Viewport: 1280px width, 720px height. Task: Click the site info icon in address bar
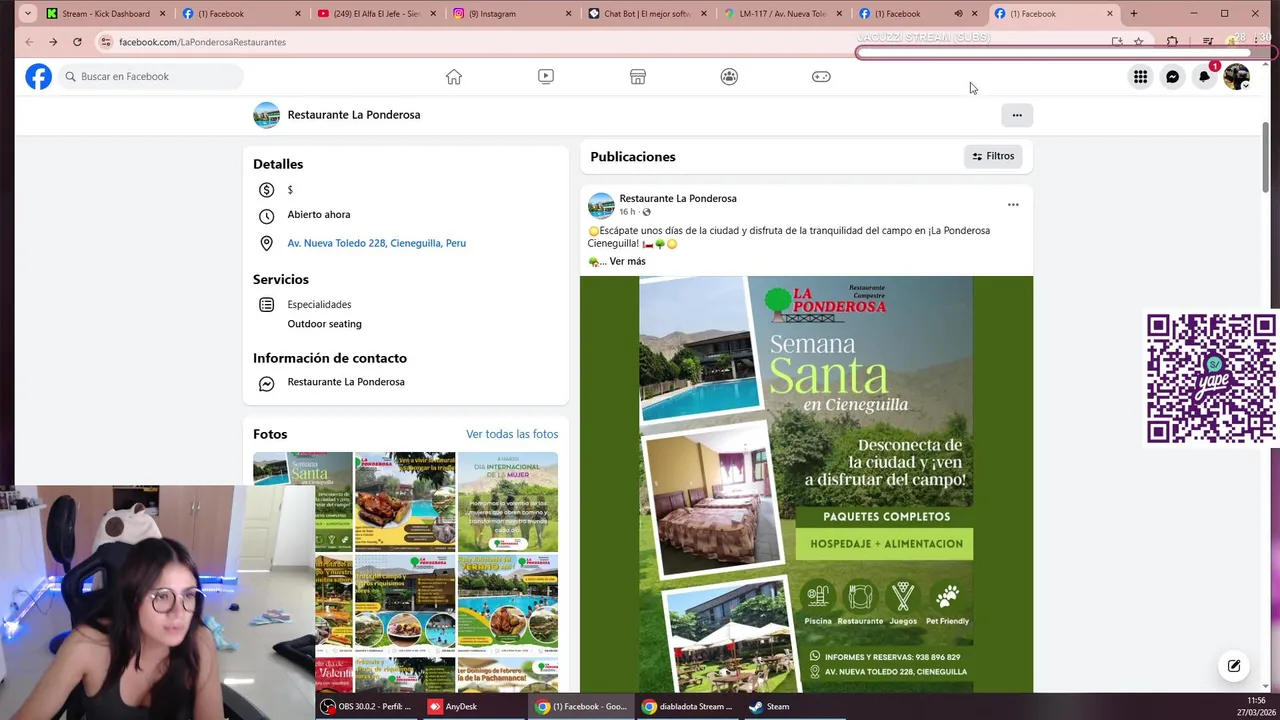tap(105, 42)
